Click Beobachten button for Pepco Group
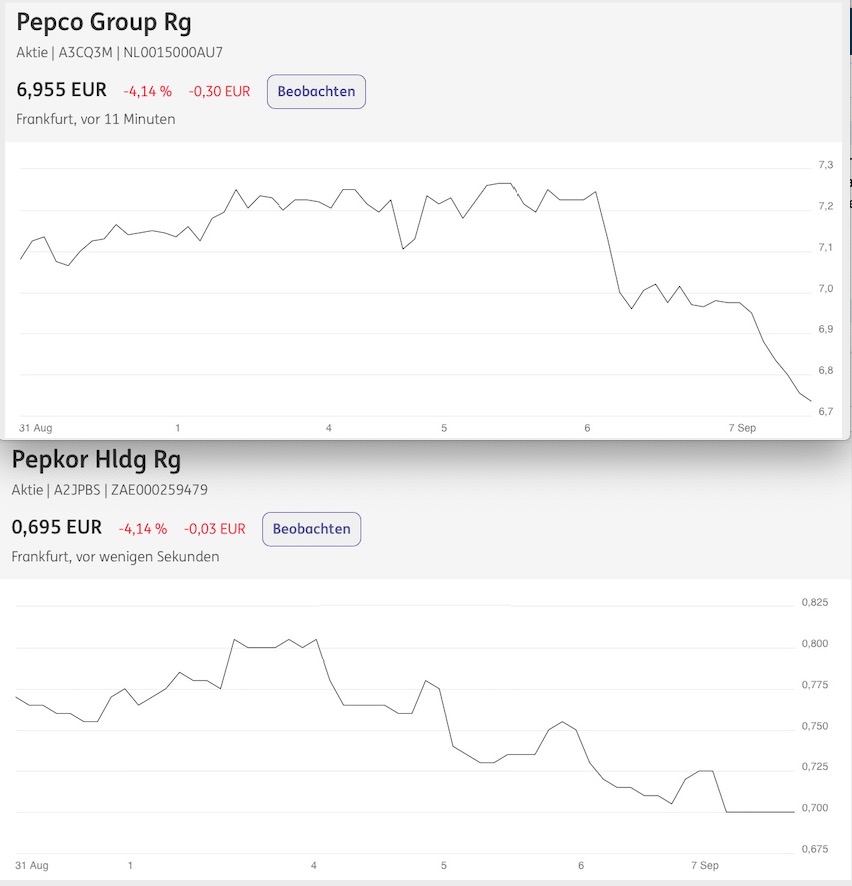 [316, 91]
